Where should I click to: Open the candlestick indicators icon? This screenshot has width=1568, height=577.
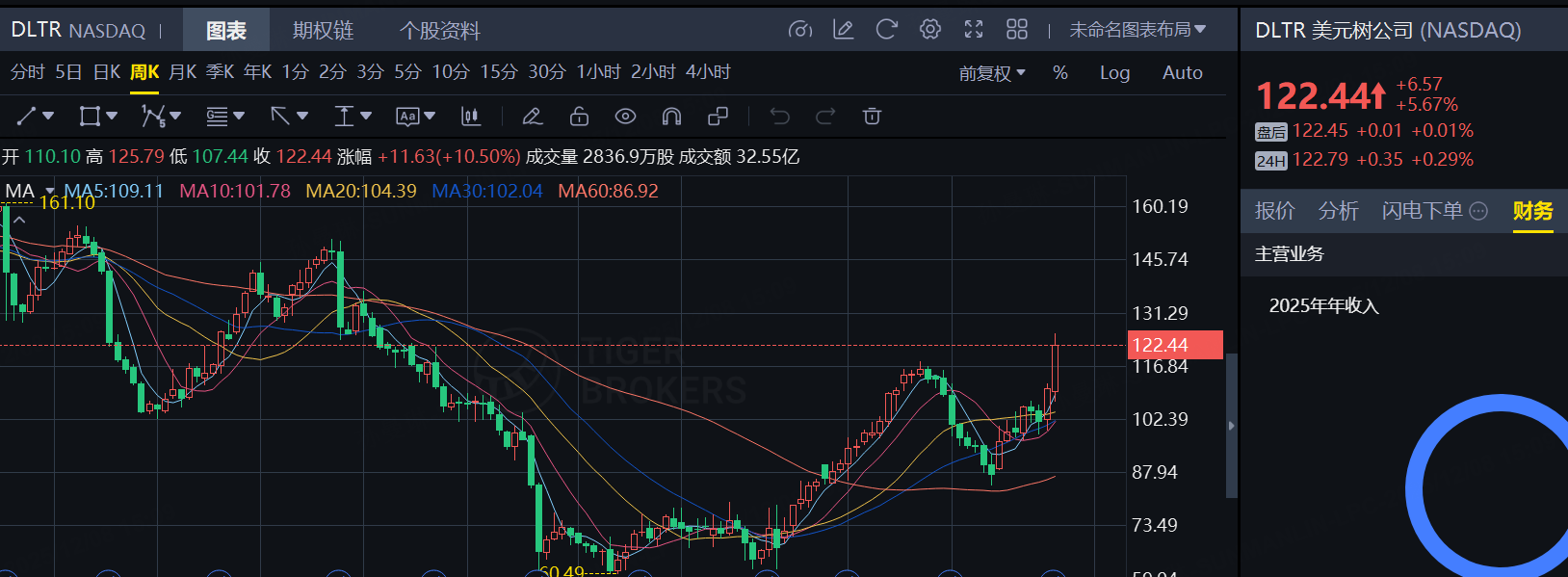(x=471, y=117)
